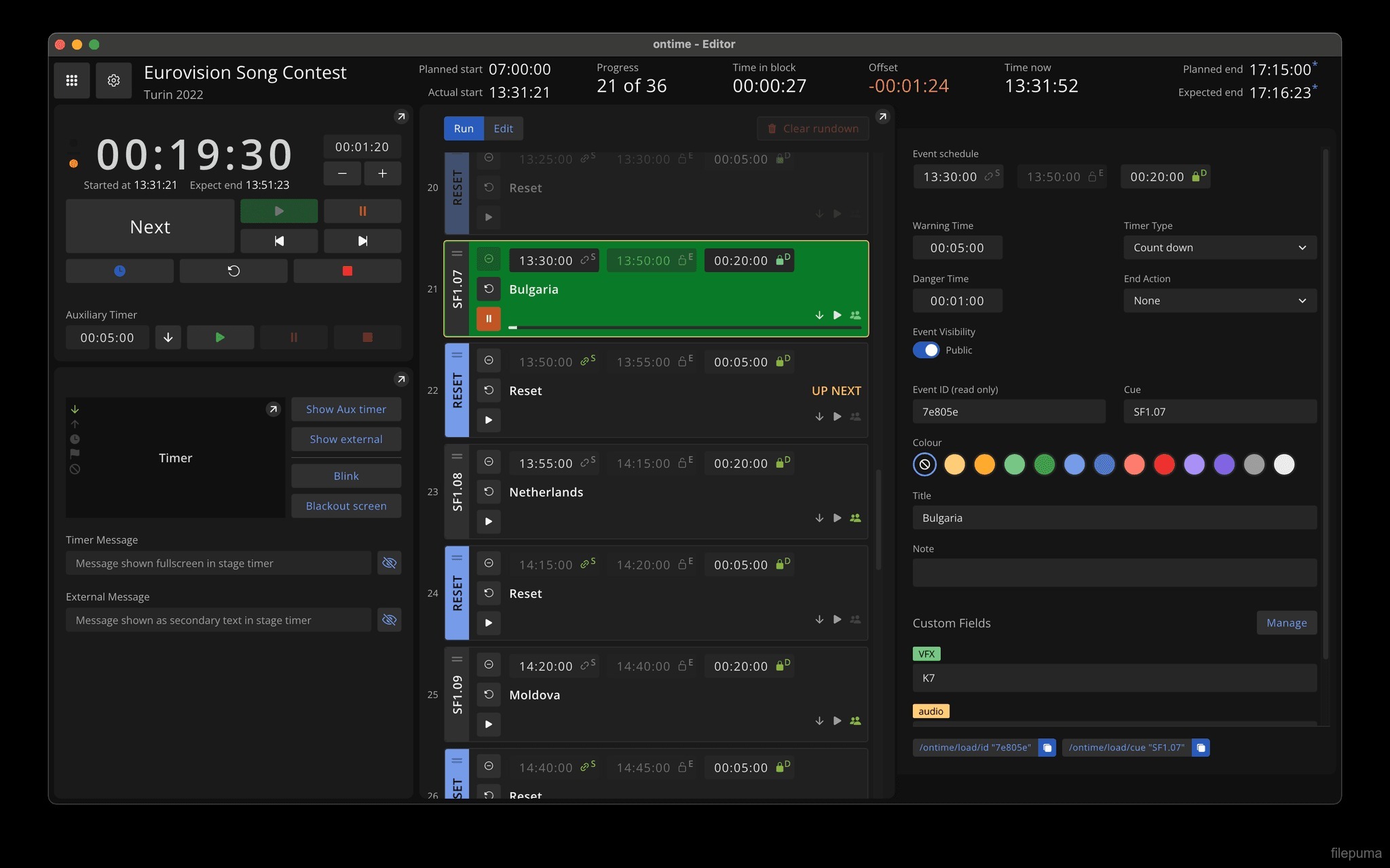Click the red stop playback button
This screenshot has width=1390, height=868.
click(x=347, y=271)
